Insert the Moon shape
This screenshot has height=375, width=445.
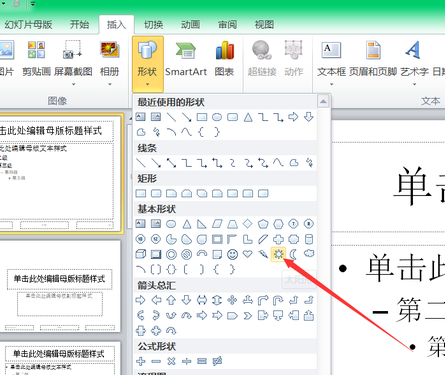tap(294, 254)
